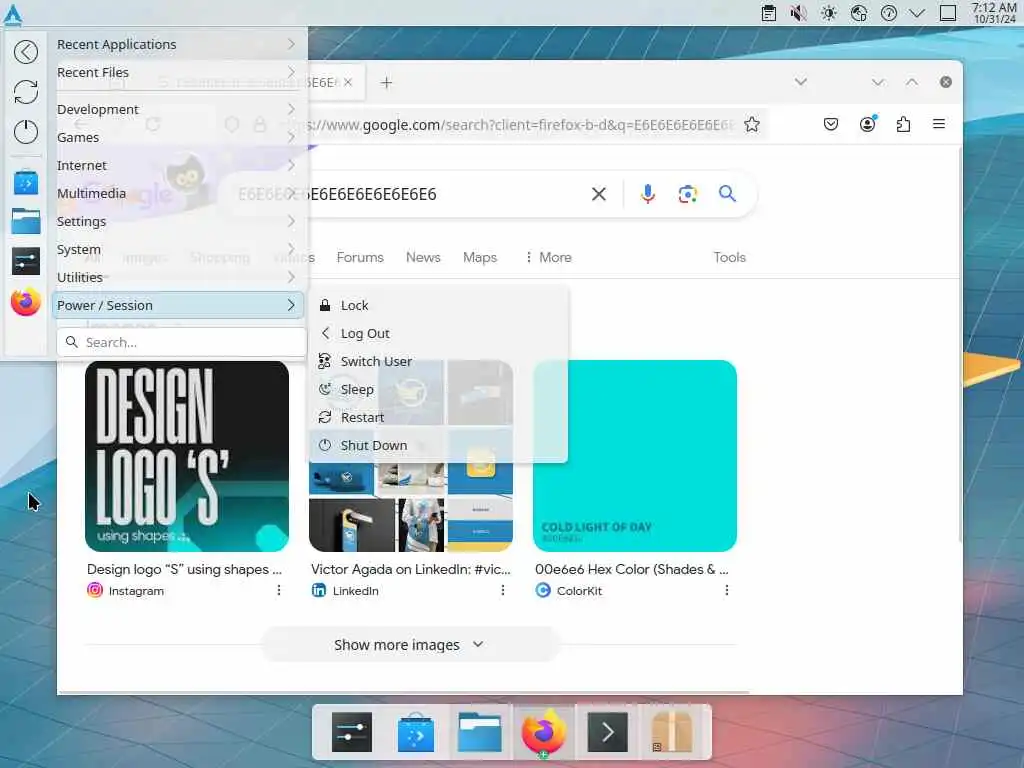Open system settings favorite in launcher sidebar
The image size is (1024, 768).
coord(26,262)
